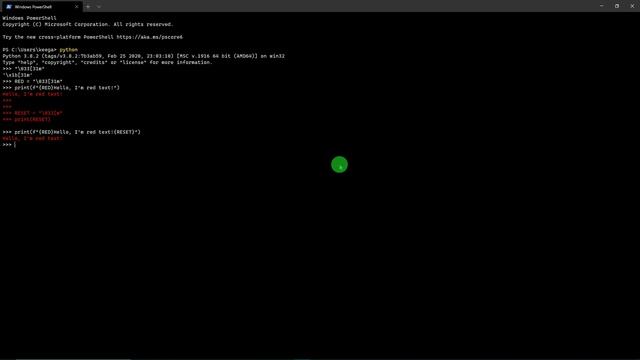Click the PowerShell icon in the tab
Image resolution: width=640 pixels, height=360 pixels.
point(9,7)
